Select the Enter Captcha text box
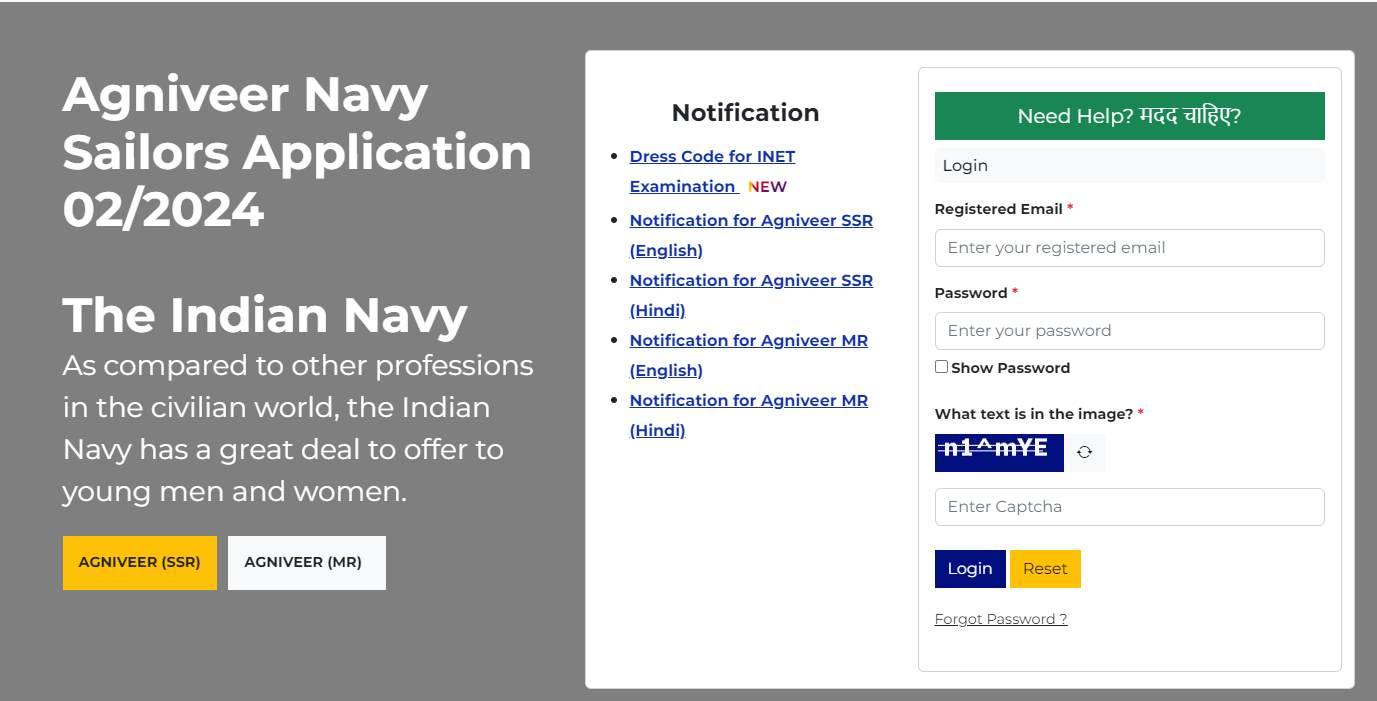 pos(1129,507)
